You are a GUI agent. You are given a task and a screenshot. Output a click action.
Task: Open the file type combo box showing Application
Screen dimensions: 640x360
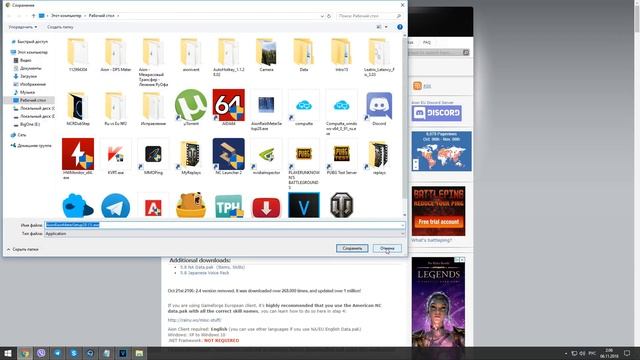pos(224,233)
